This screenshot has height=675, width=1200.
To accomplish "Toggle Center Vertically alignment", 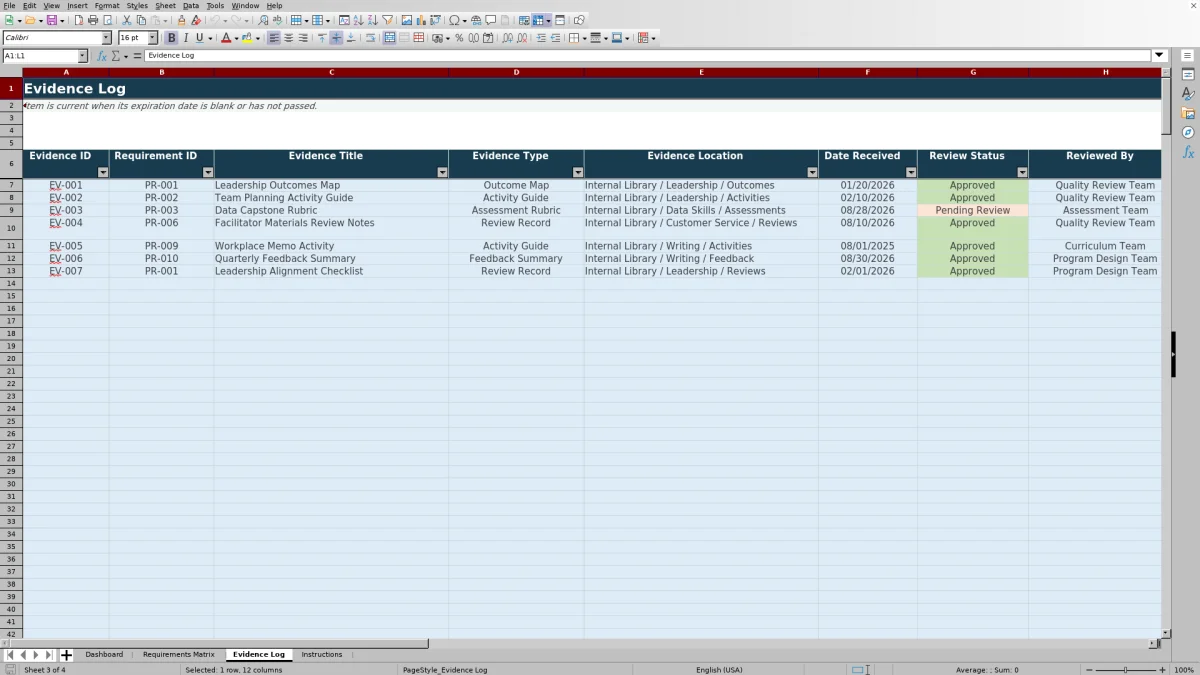I will (x=336, y=38).
